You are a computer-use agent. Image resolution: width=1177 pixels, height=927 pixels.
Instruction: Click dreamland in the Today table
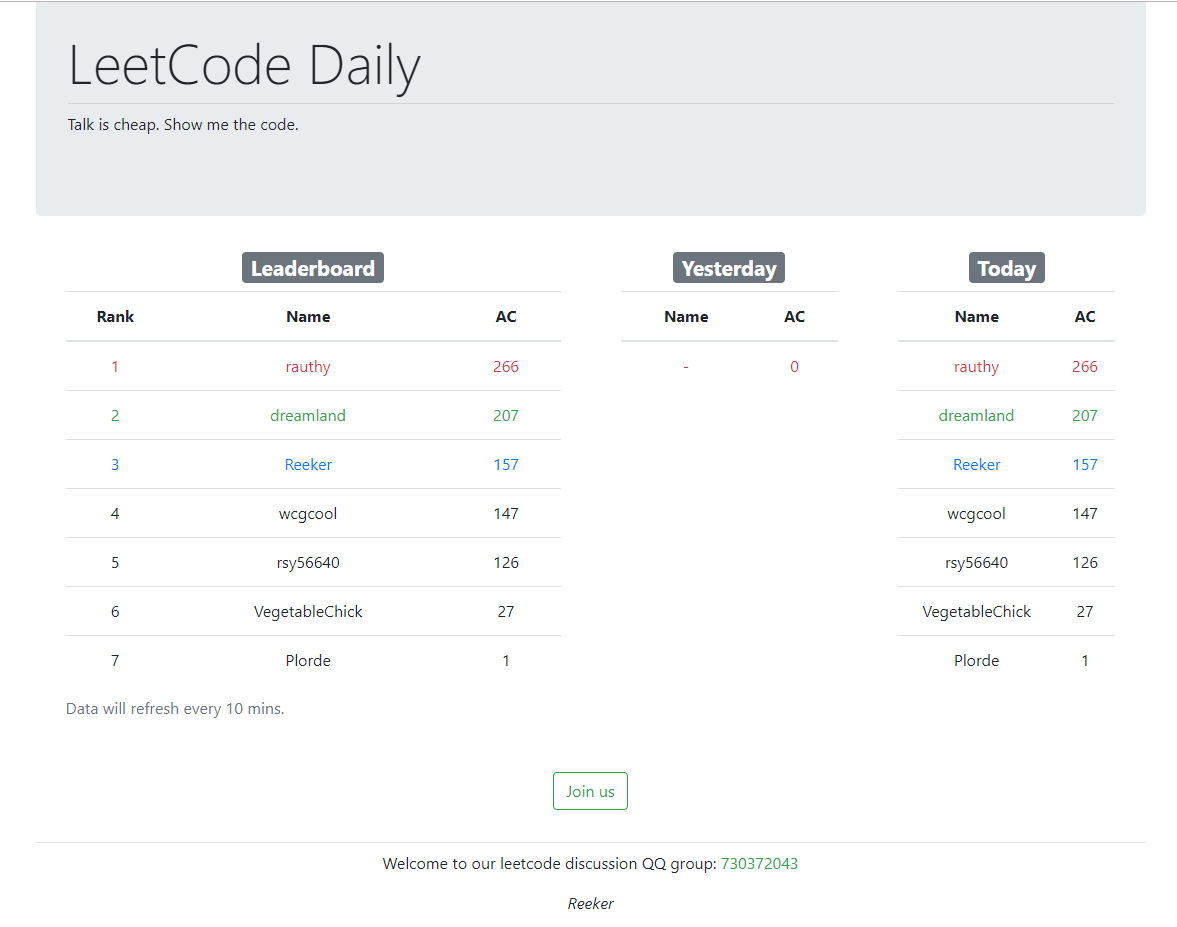coord(976,415)
